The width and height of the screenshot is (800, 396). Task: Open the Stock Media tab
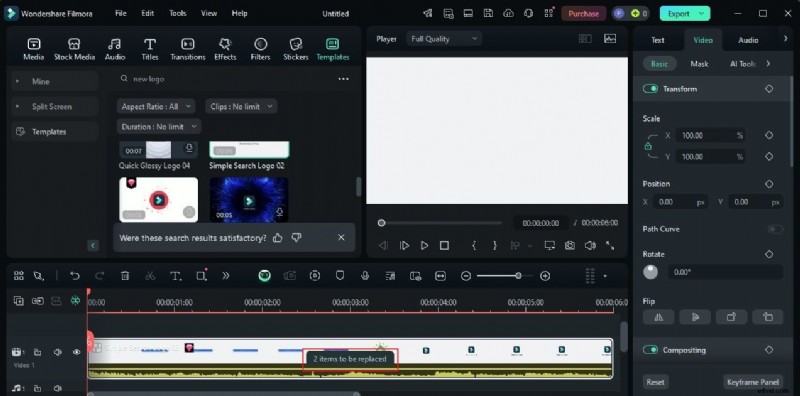(x=74, y=50)
